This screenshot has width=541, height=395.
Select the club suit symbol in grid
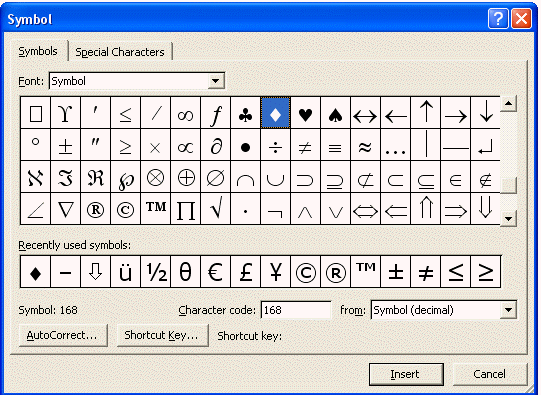(x=245, y=113)
